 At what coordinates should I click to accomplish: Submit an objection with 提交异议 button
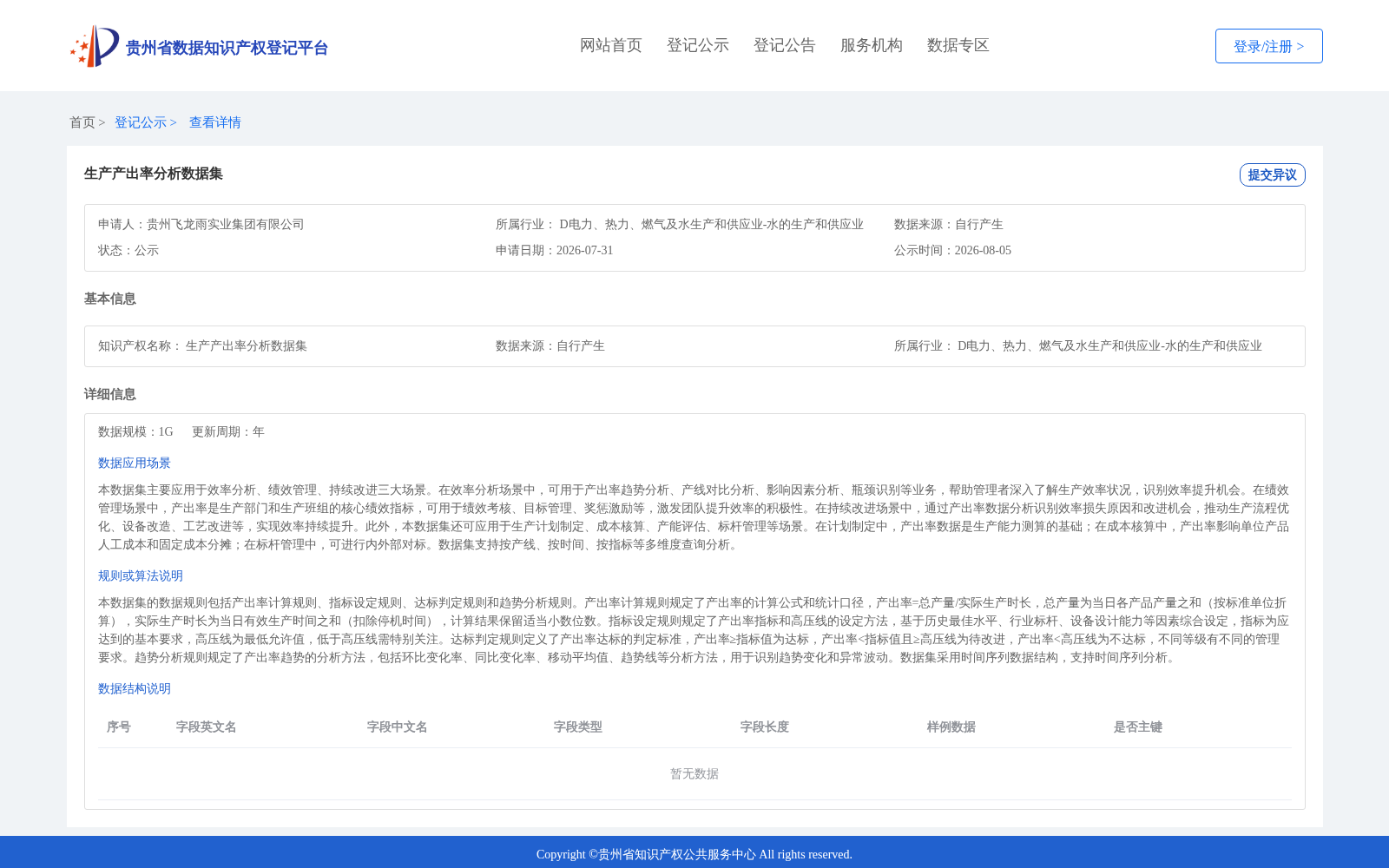pyautogui.click(x=1273, y=174)
